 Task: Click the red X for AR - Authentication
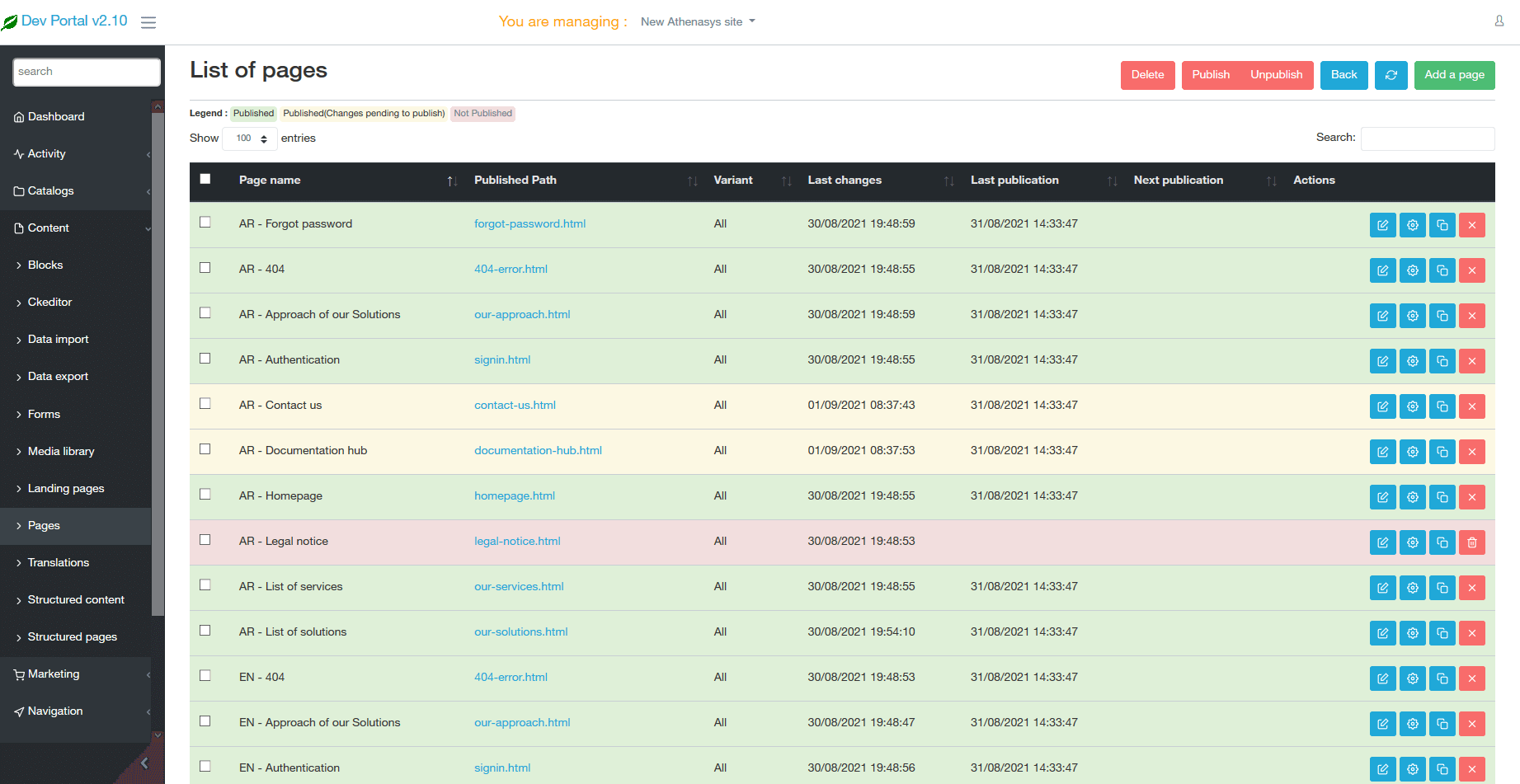tap(1471, 361)
